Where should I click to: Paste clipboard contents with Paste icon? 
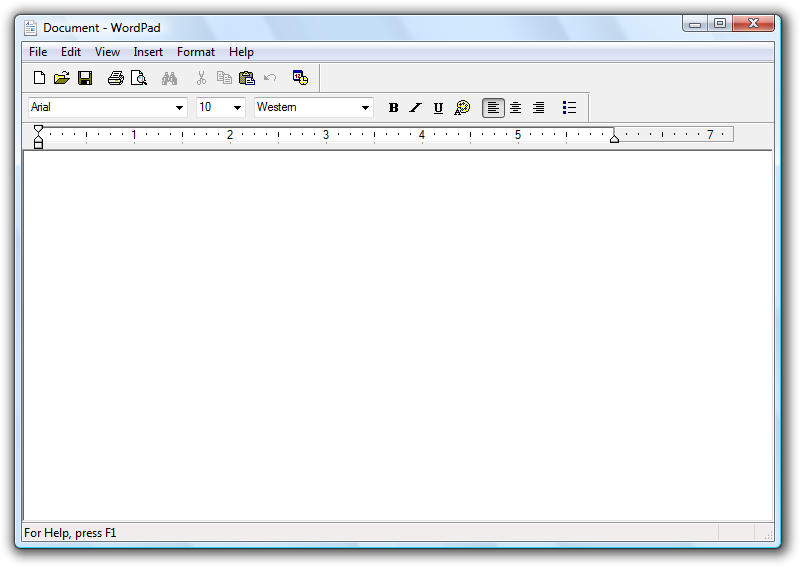[x=247, y=78]
